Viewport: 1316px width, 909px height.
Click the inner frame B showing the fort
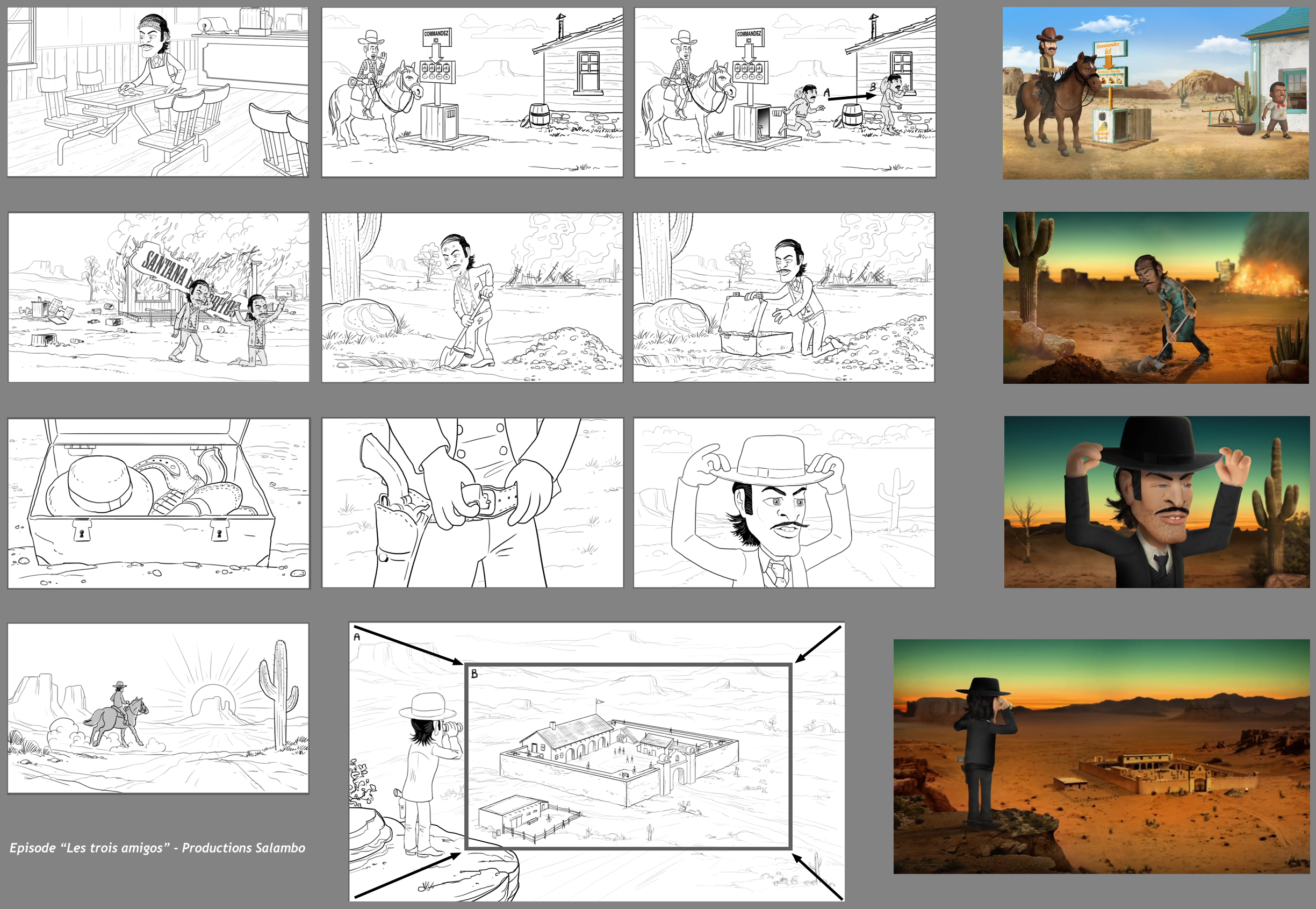pyautogui.click(x=628, y=756)
